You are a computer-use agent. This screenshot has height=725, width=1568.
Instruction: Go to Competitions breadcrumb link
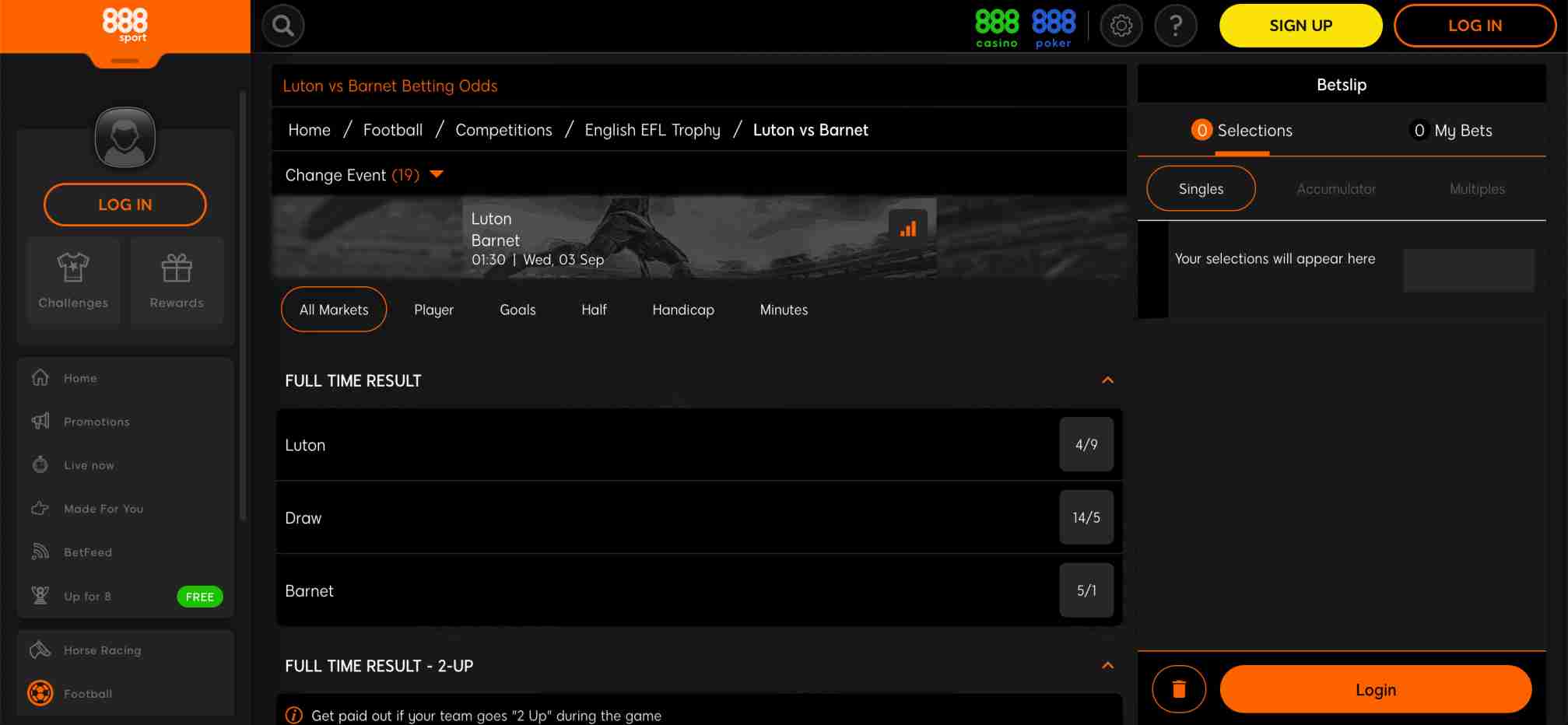[503, 130]
